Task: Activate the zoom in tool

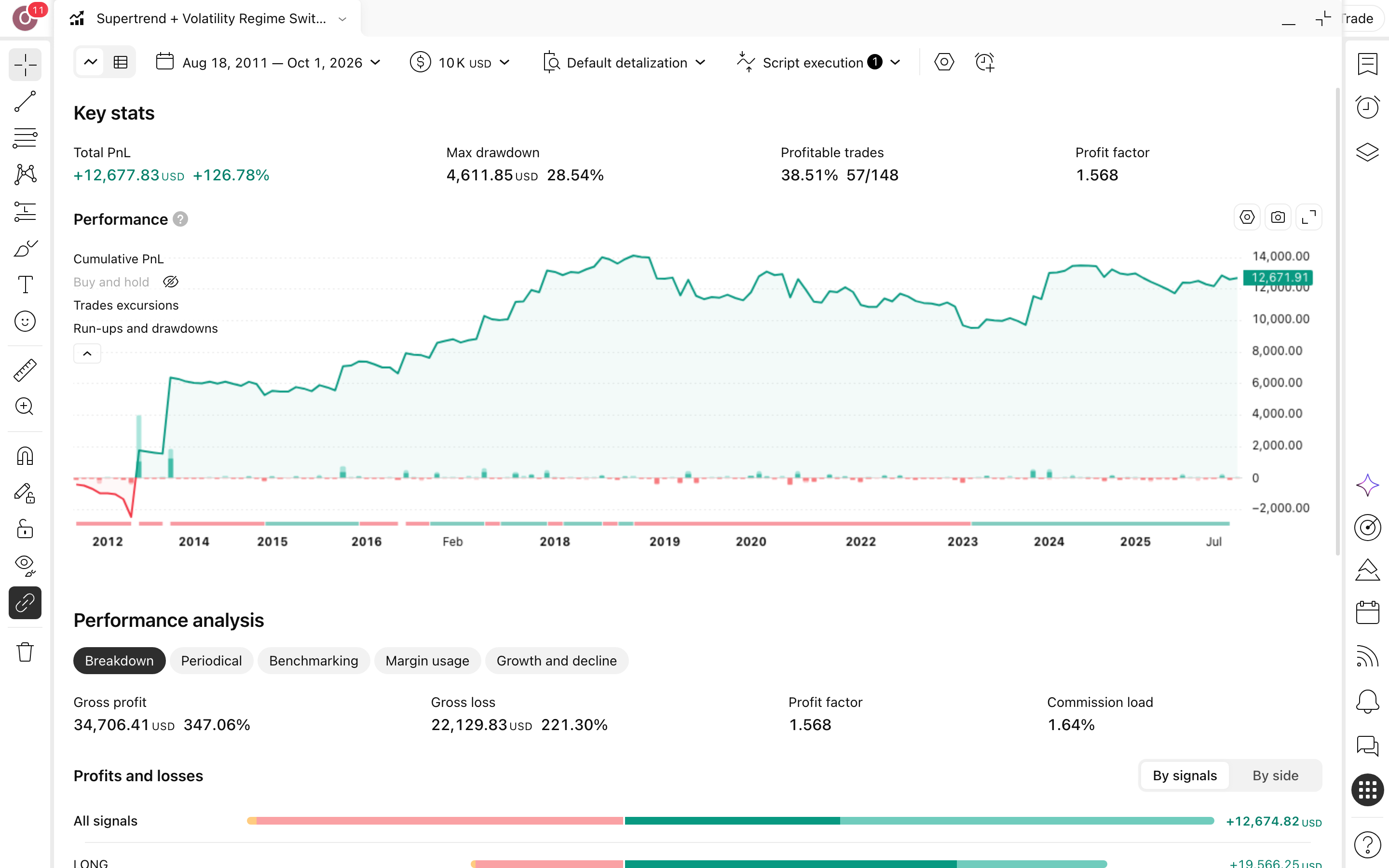Action: (x=25, y=407)
